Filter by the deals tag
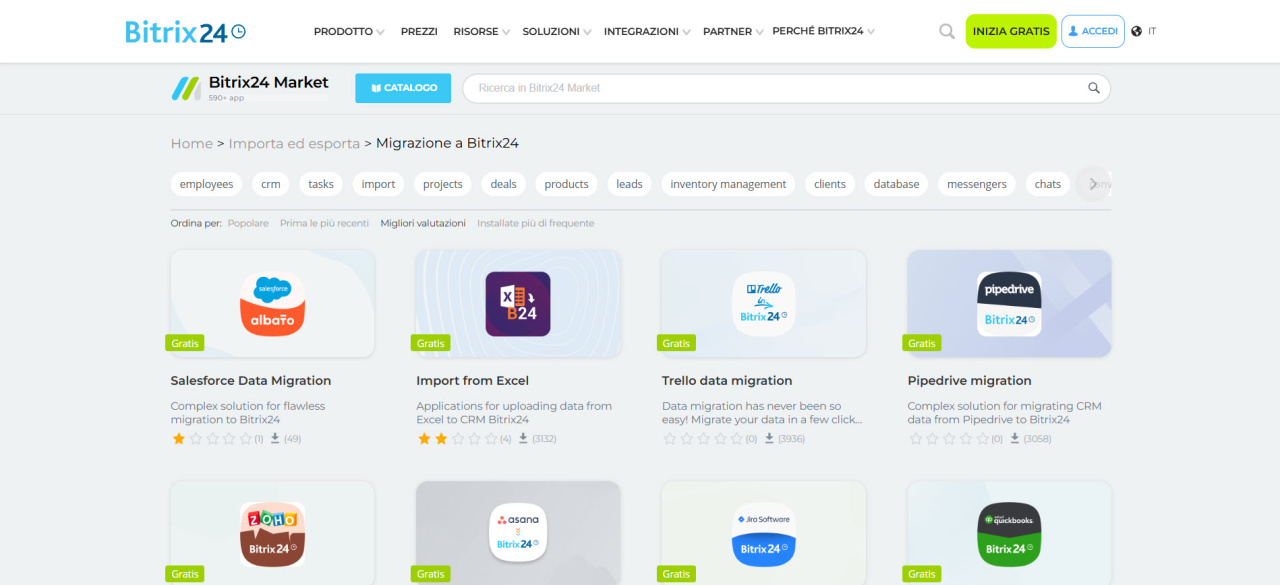Viewport: 1280px width, 585px height. tap(504, 184)
